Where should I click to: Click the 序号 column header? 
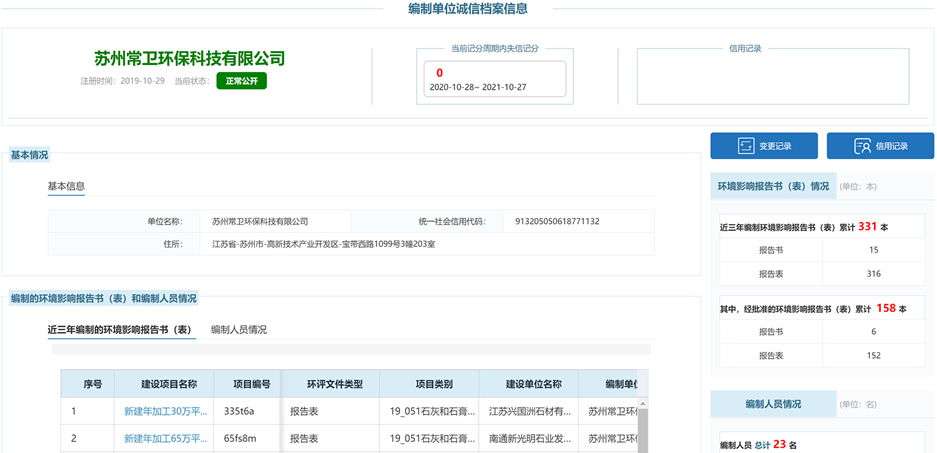pos(88,384)
